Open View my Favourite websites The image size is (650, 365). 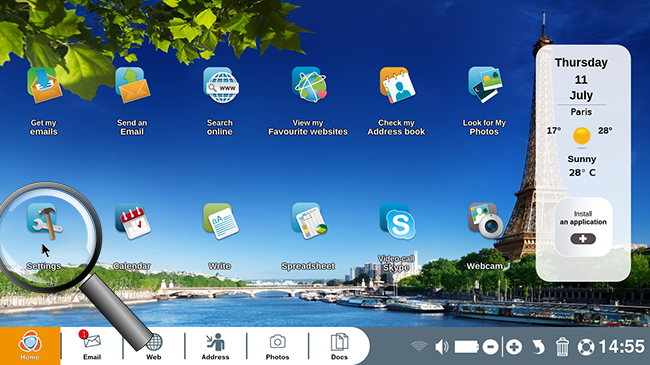point(309,85)
